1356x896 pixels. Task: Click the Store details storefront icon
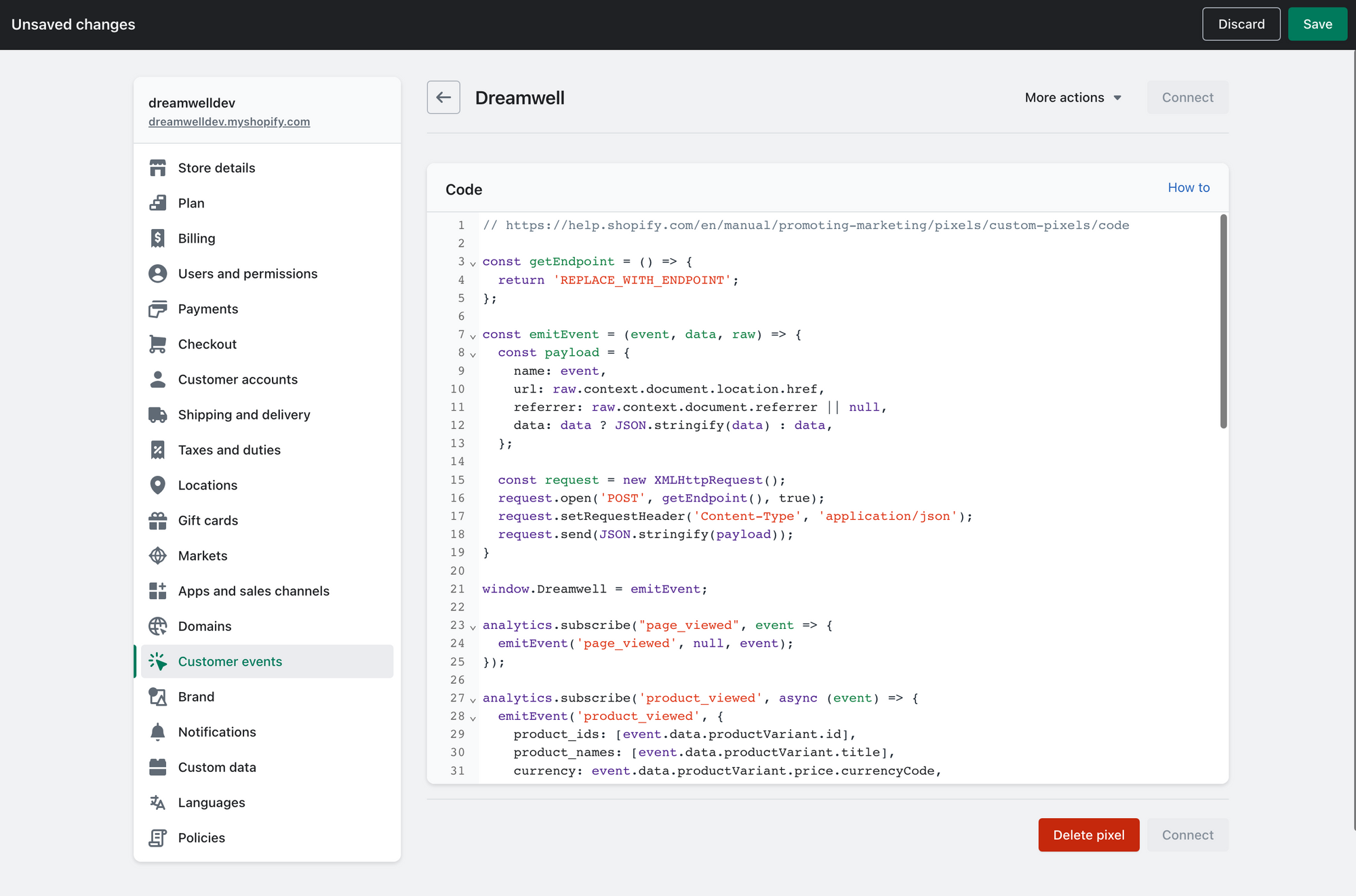click(157, 167)
